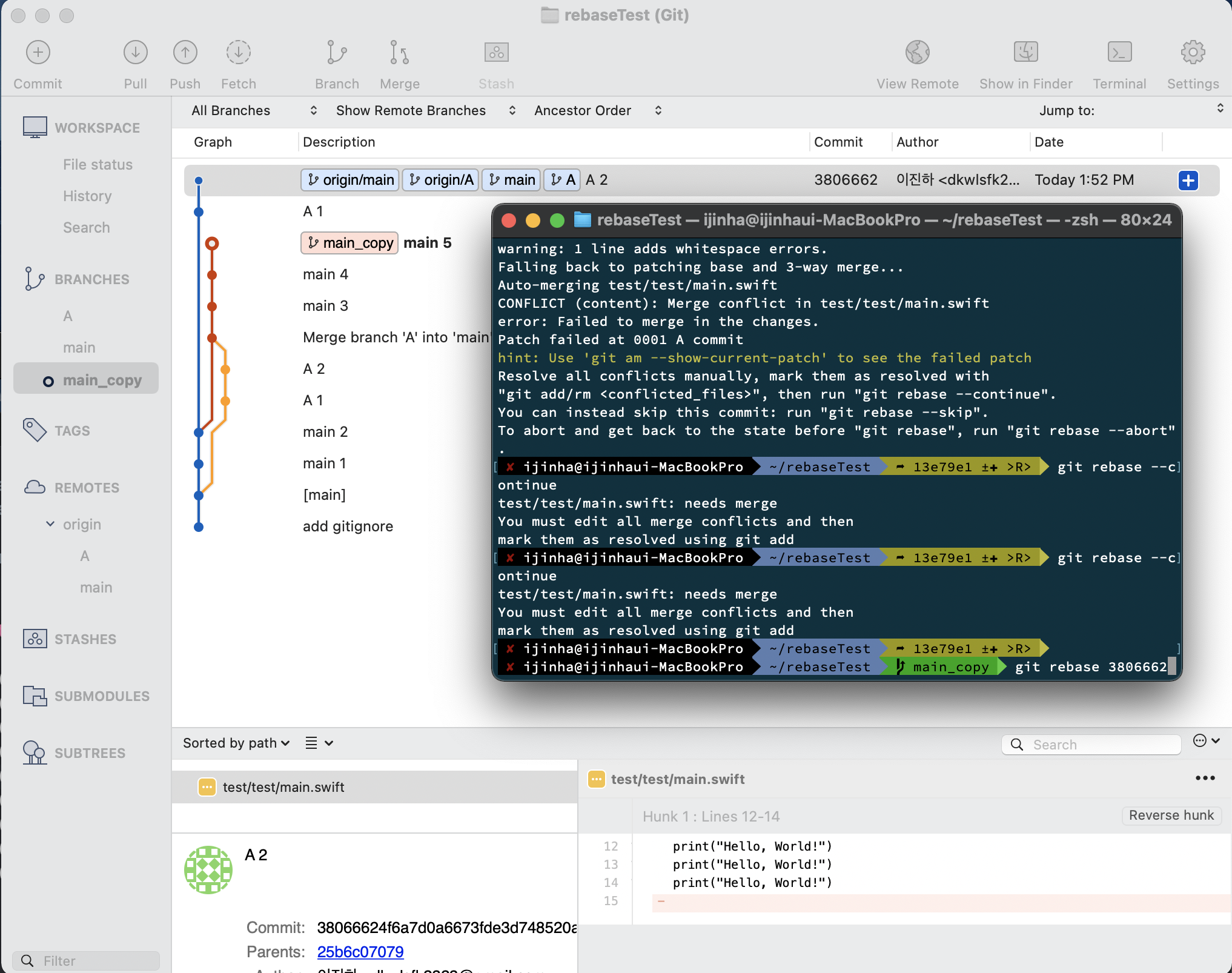Select the main 2 commit row
1232x973 pixels.
point(325,432)
